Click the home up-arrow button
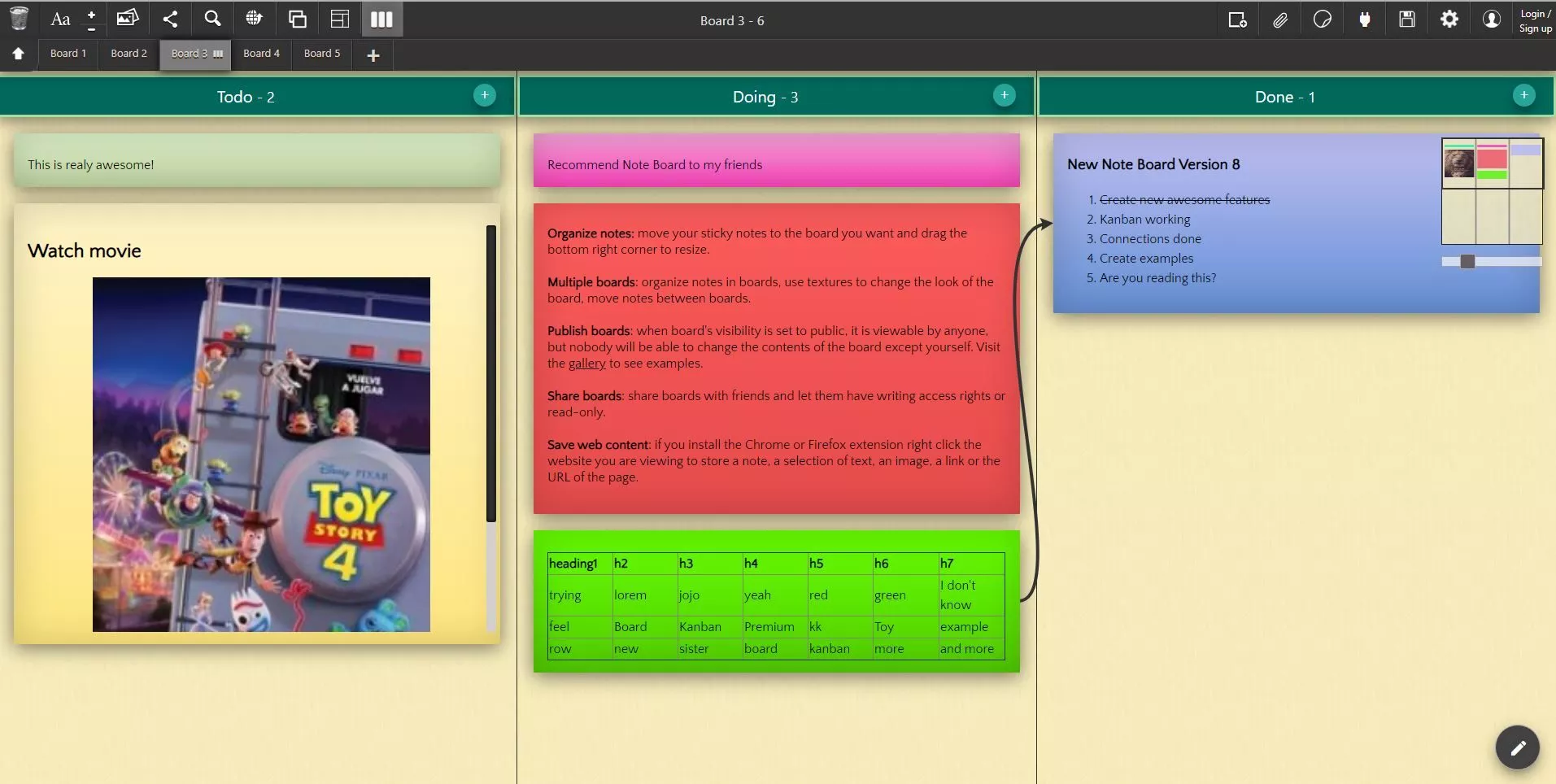Viewport: 1556px width, 784px height. [18, 54]
